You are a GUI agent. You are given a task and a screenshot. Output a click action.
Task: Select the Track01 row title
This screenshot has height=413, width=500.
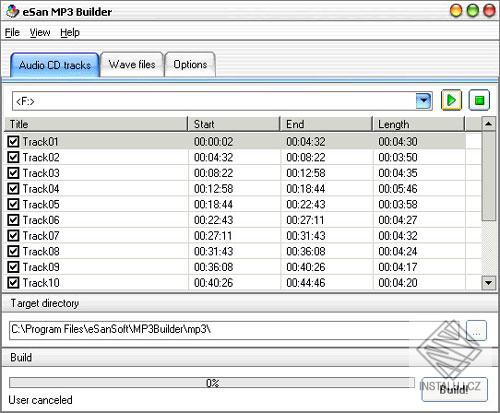tap(40, 142)
